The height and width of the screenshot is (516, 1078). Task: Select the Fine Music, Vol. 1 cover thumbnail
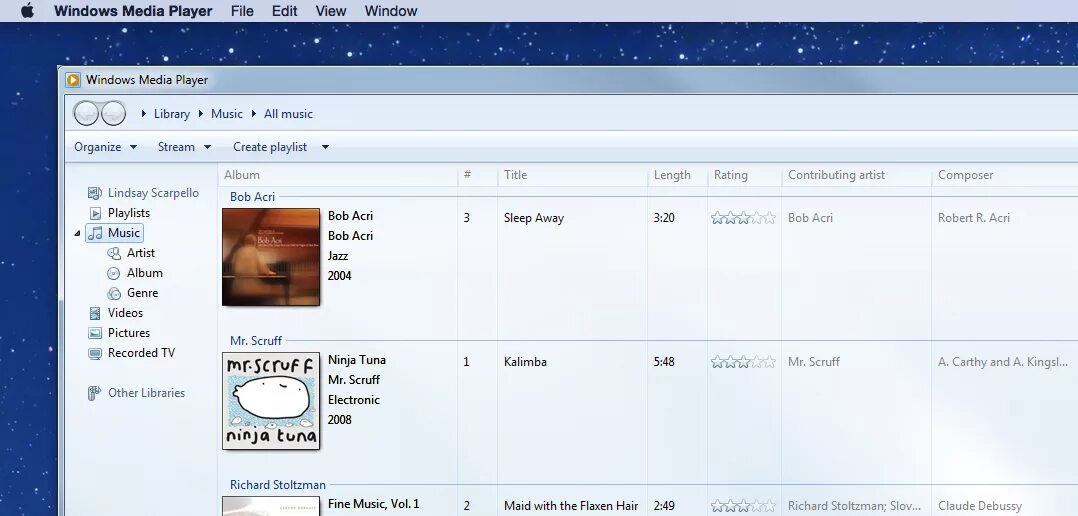tap(271, 506)
